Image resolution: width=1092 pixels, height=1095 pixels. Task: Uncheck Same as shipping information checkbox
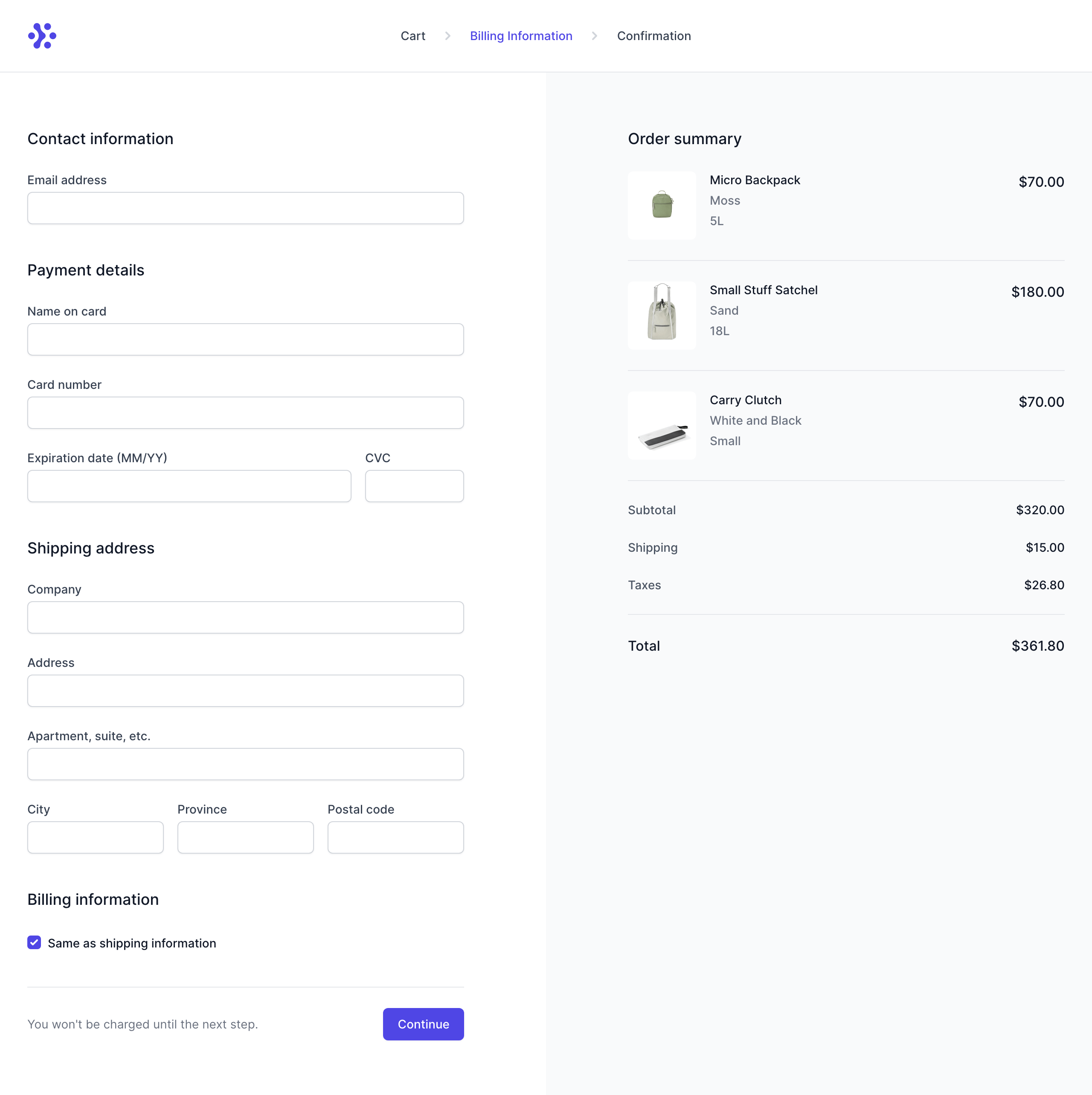34,942
